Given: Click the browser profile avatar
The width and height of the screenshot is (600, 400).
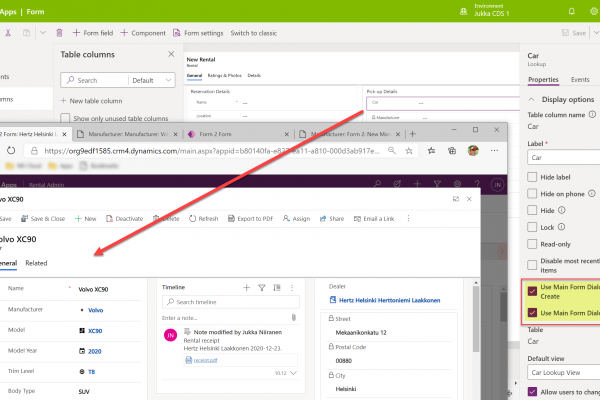Looking at the screenshot, I should point(473,150).
